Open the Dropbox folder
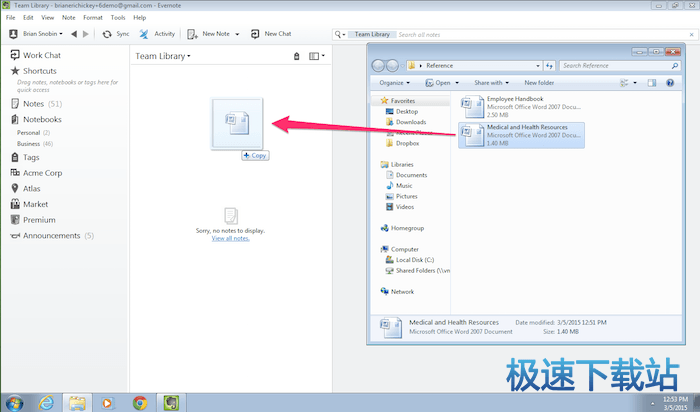Image resolution: width=700 pixels, height=412 pixels. pyautogui.click(x=402, y=143)
